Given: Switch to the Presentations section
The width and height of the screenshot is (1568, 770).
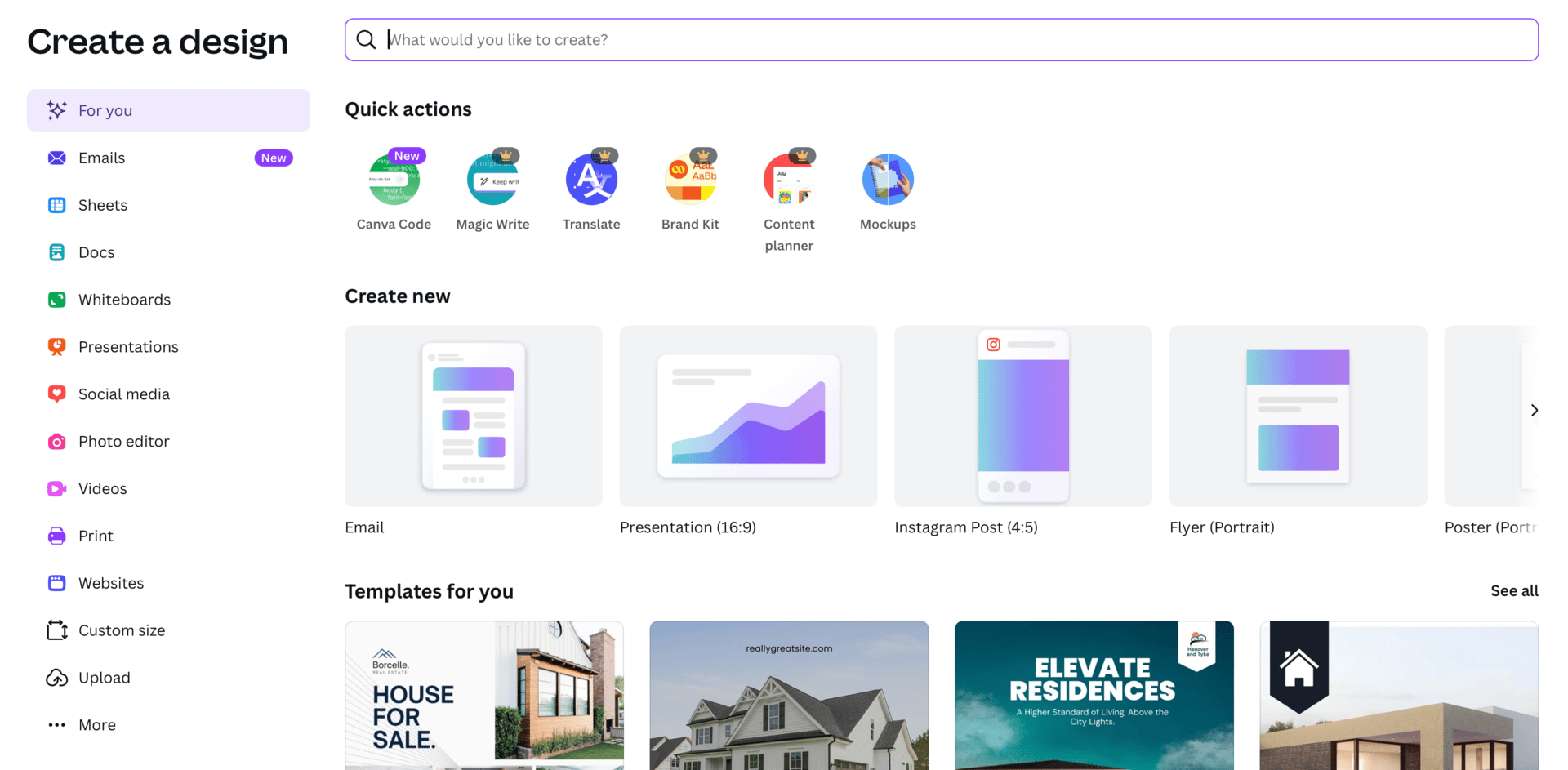Looking at the screenshot, I should click(128, 346).
